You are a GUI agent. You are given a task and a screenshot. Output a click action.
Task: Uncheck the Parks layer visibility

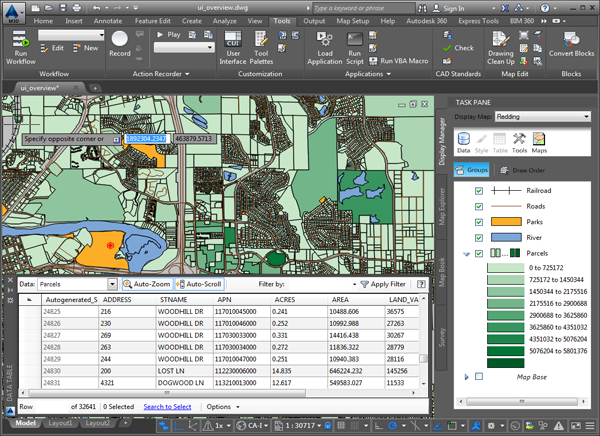(x=480, y=222)
